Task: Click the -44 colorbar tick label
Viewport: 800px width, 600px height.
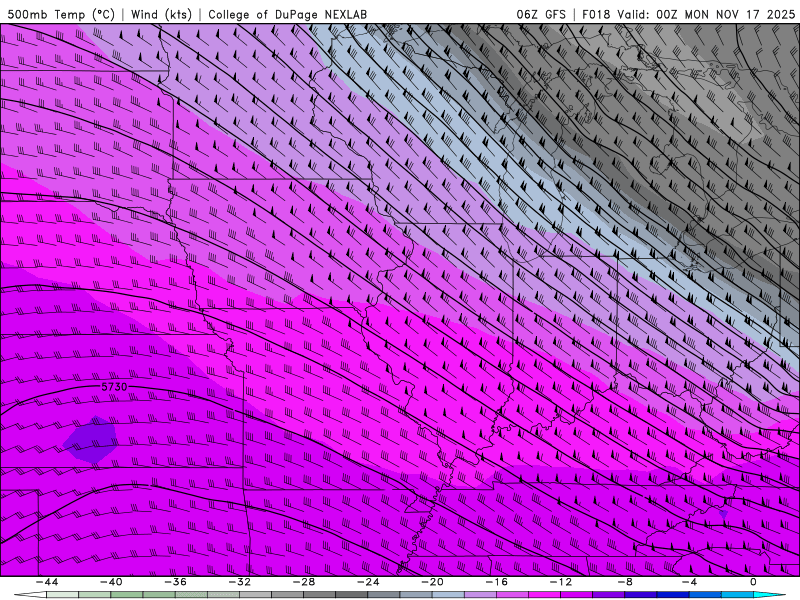Action: click(47, 582)
